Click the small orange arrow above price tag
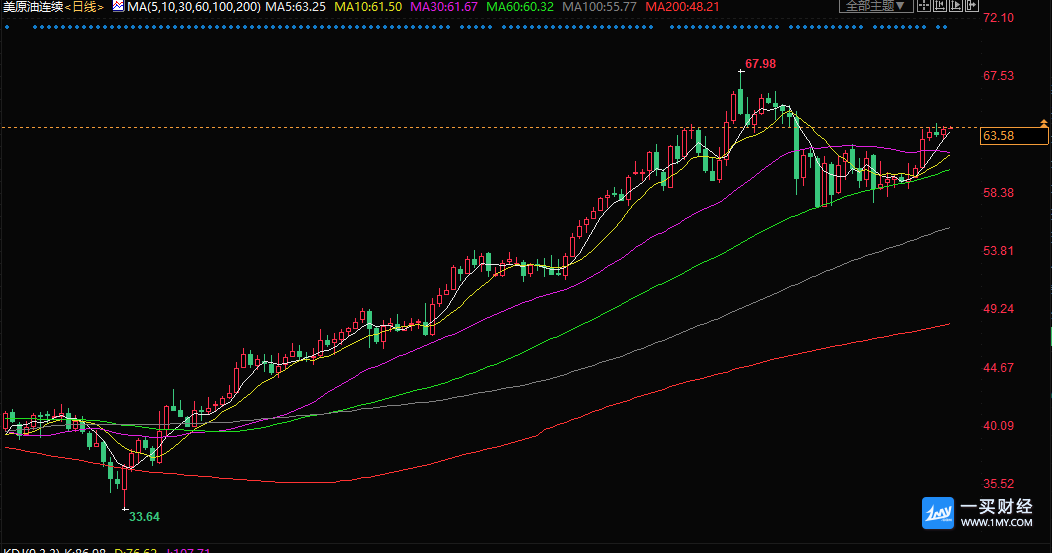 1043,123
